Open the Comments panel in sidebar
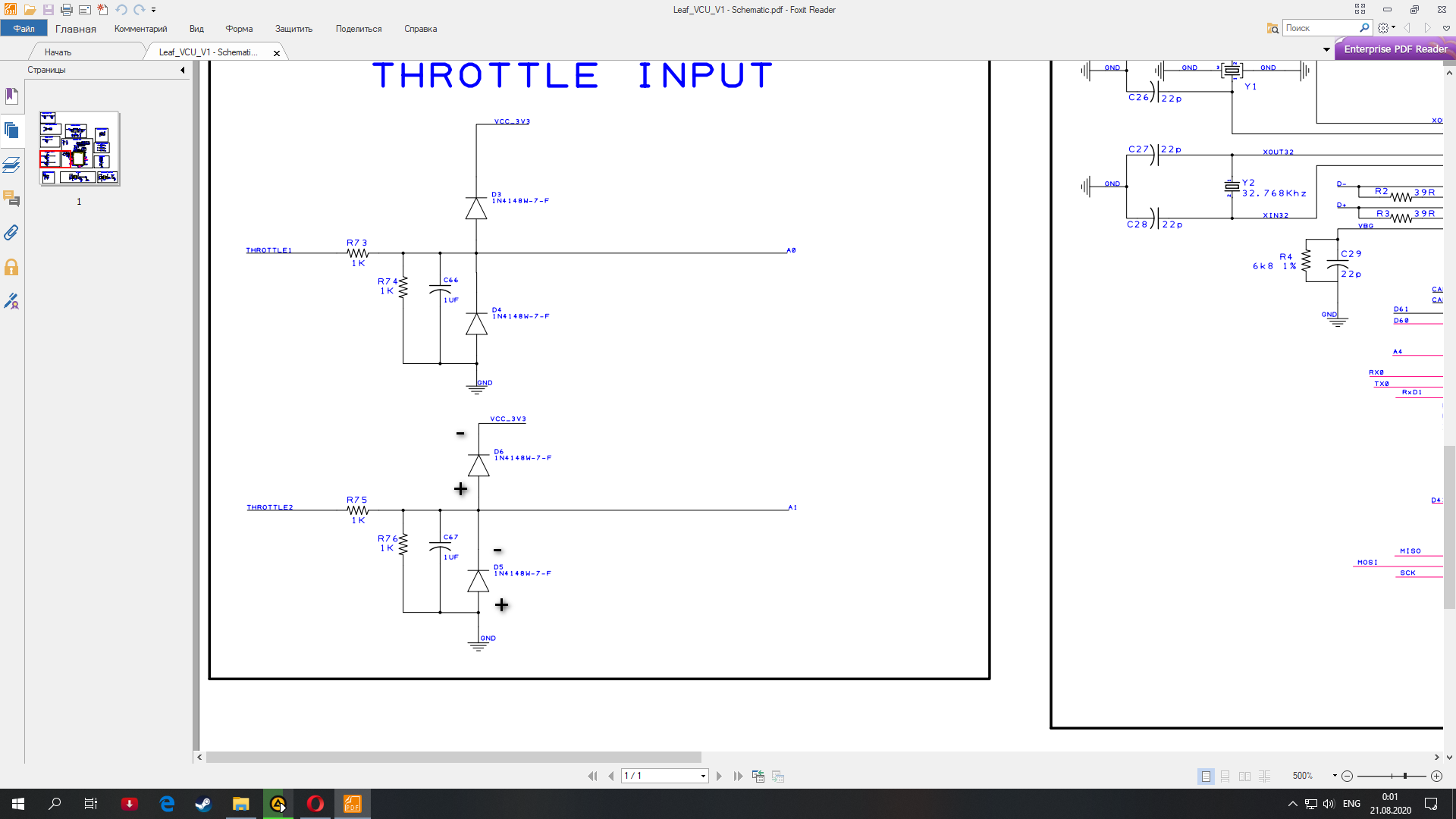The image size is (1456, 819). tap(11, 199)
